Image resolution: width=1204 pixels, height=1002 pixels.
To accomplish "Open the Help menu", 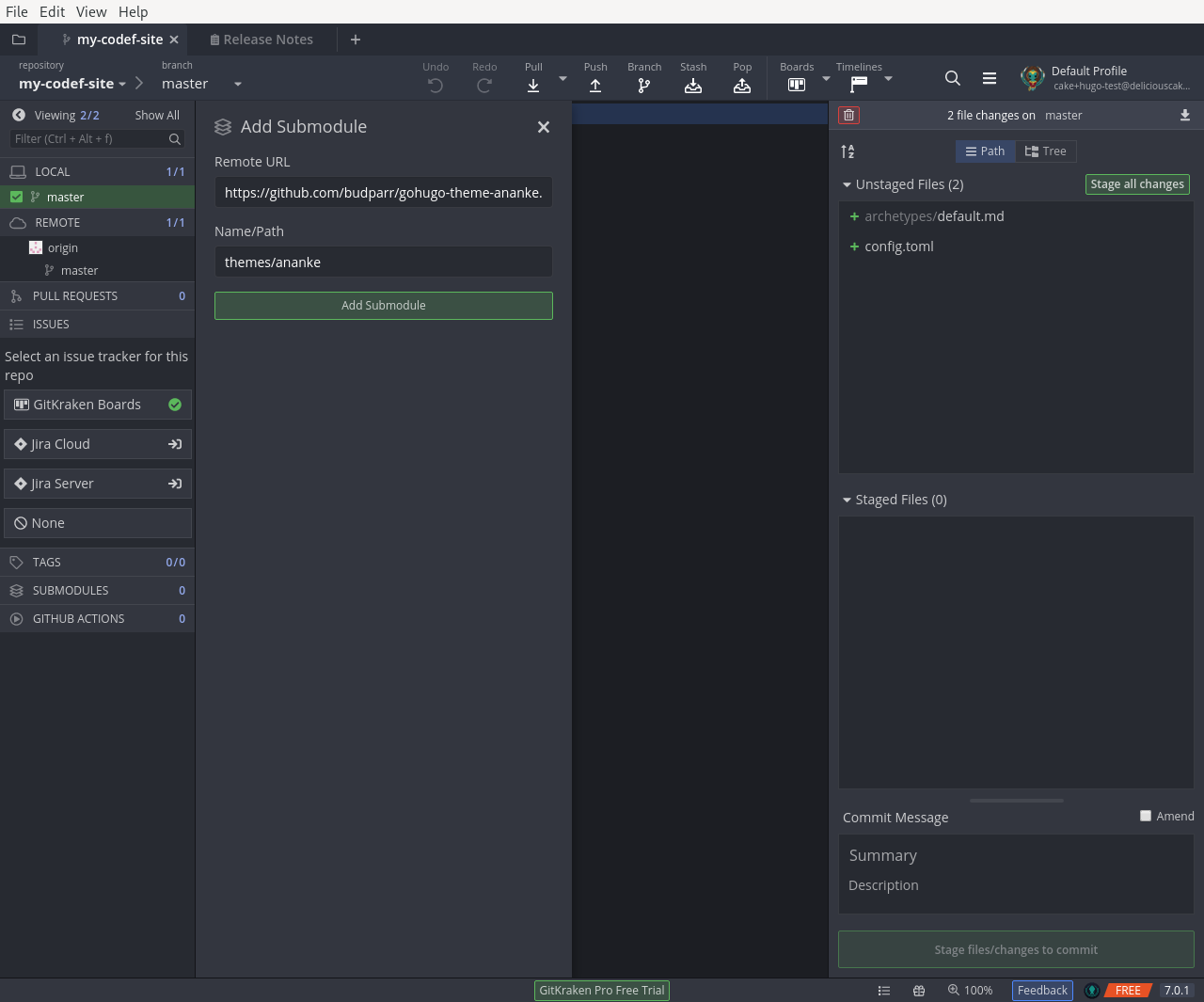I will [x=134, y=11].
